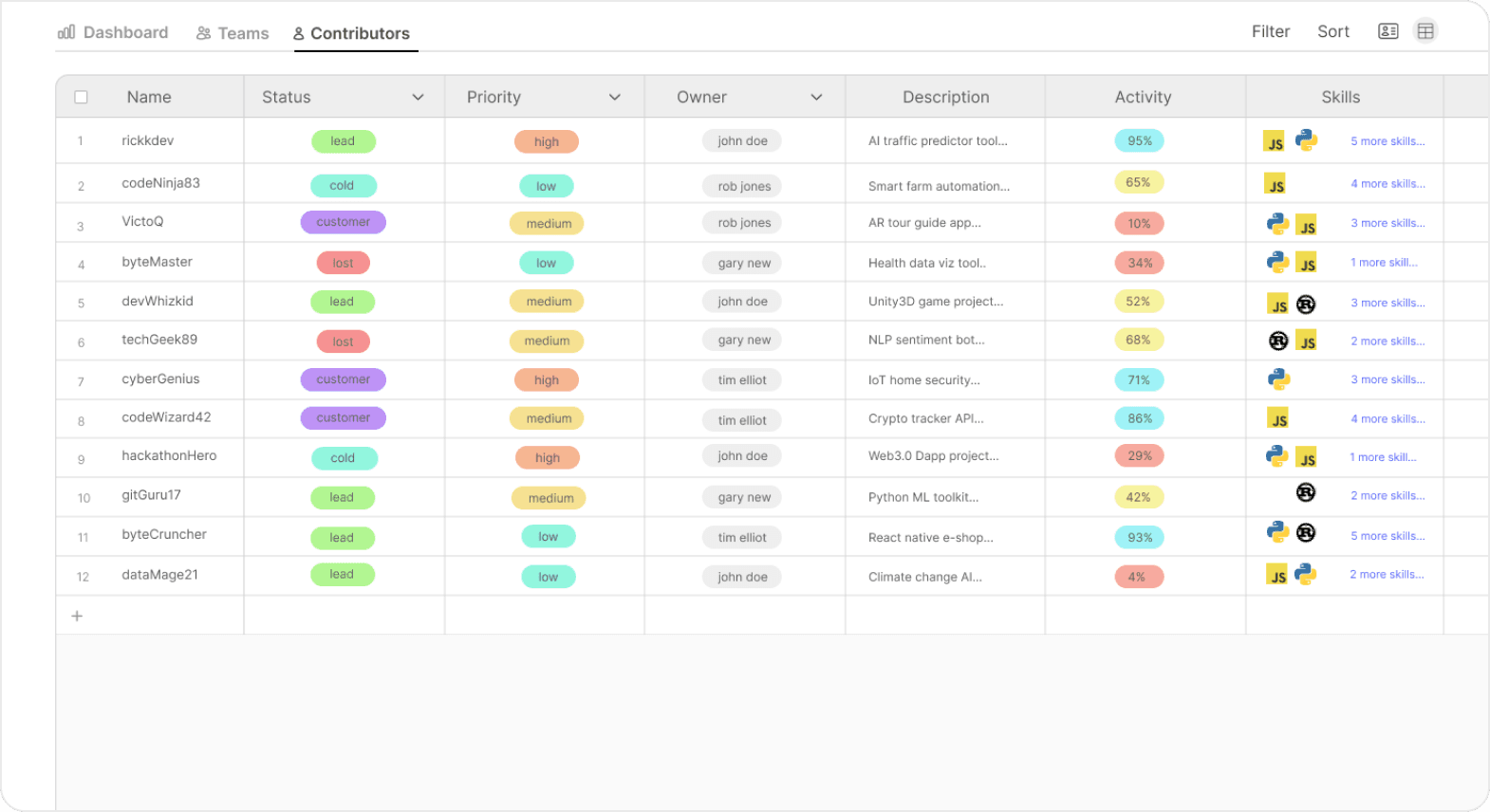This screenshot has width=1490, height=812.
Task: Open '4 more skills' for codeNinja83
Action: [x=1388, y=184]
